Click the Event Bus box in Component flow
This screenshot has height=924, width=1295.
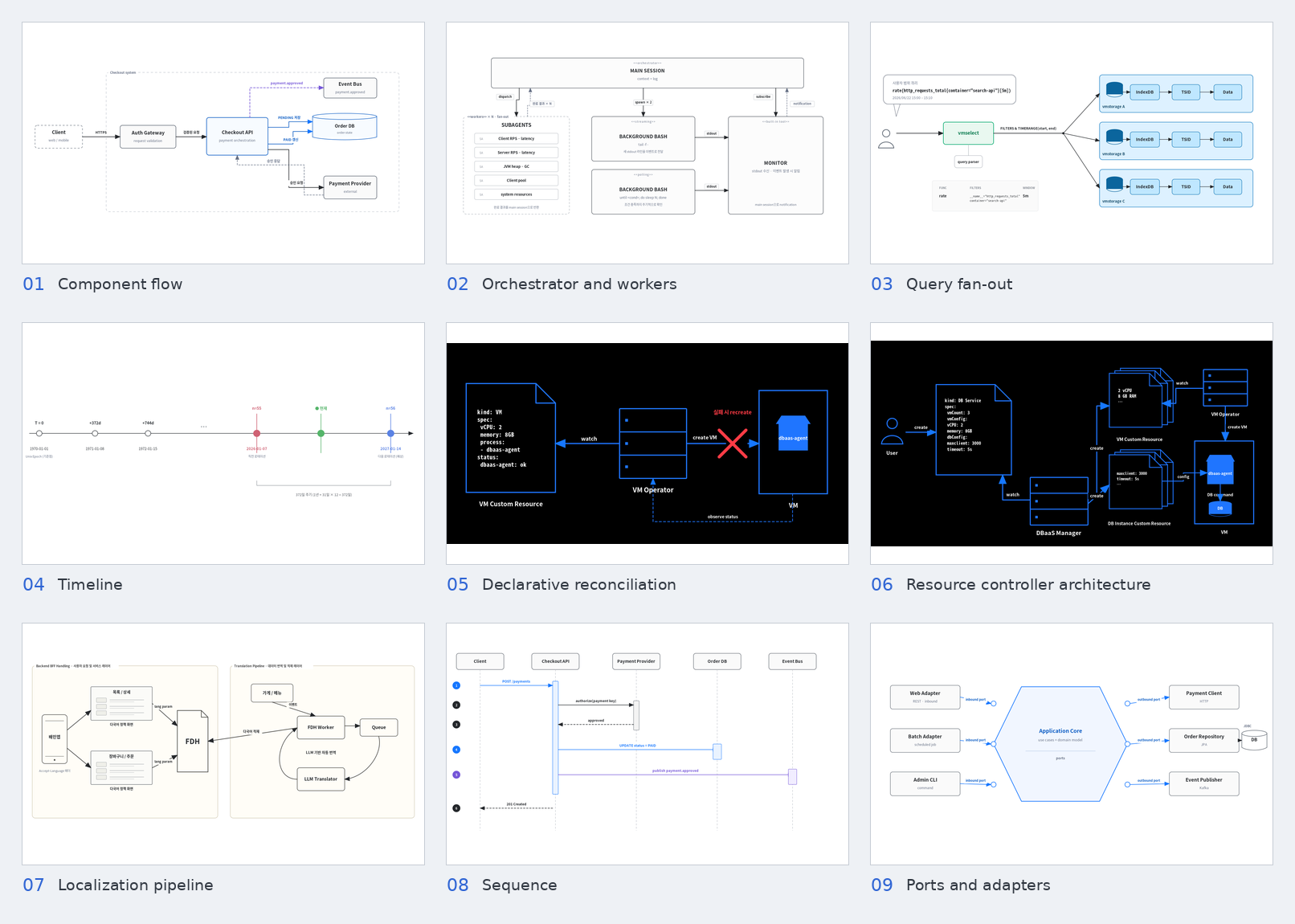(x=350, y=88)
